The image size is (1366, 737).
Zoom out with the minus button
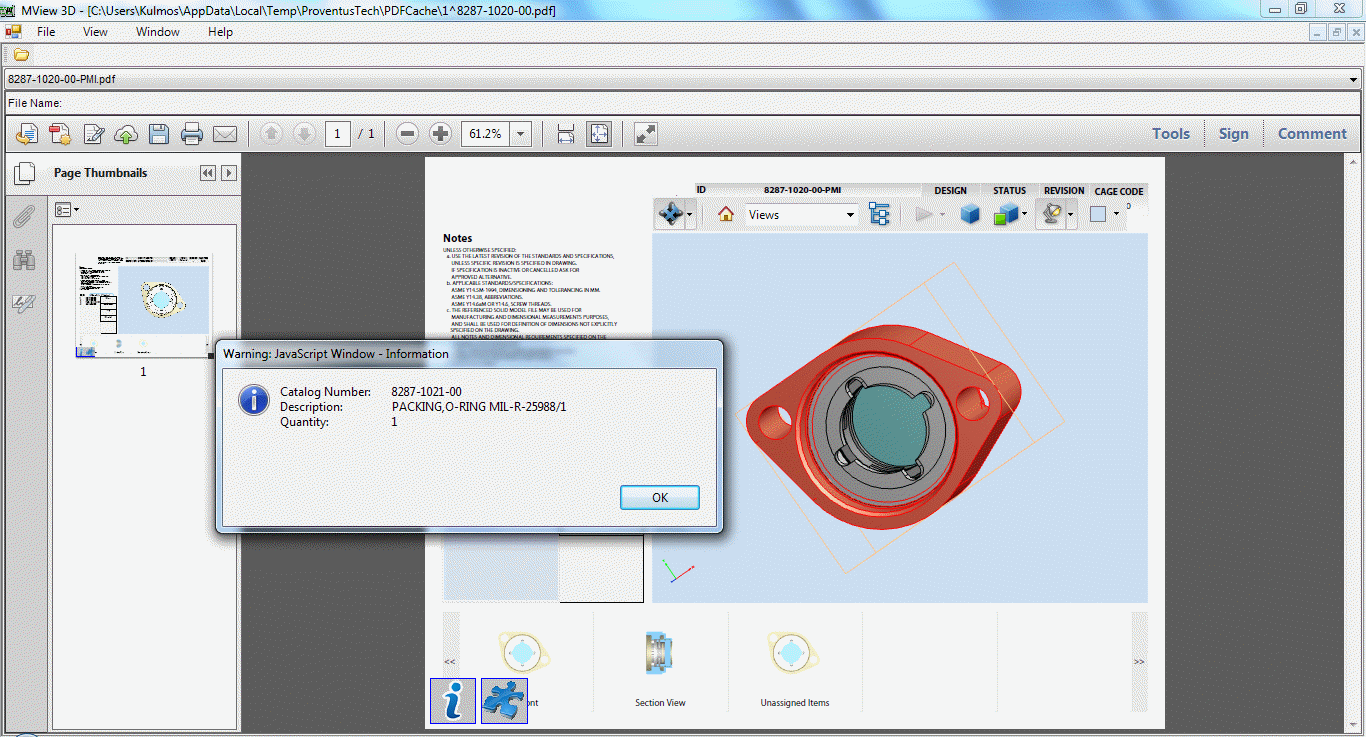tap(407, 134)
